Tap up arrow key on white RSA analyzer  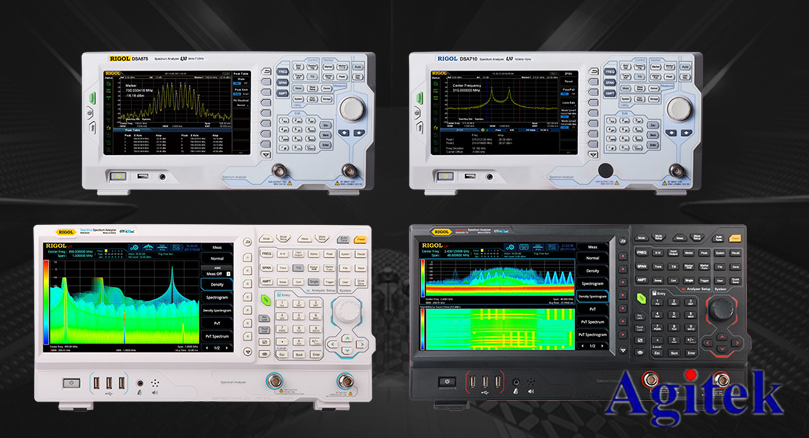(x=347, y=337)
